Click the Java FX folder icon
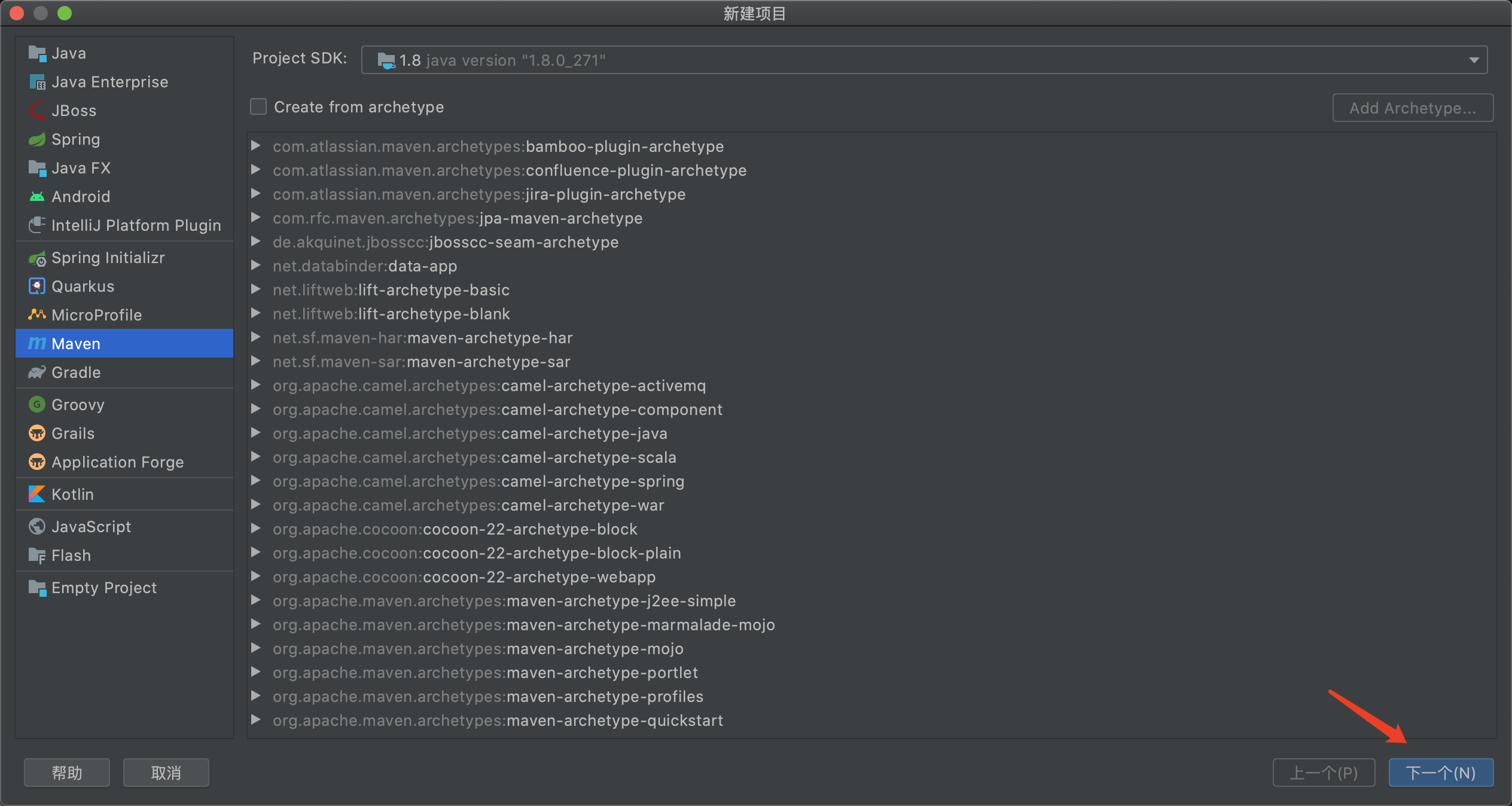Viewport: 1512px width, 806px height. click(x=37, y=168)
